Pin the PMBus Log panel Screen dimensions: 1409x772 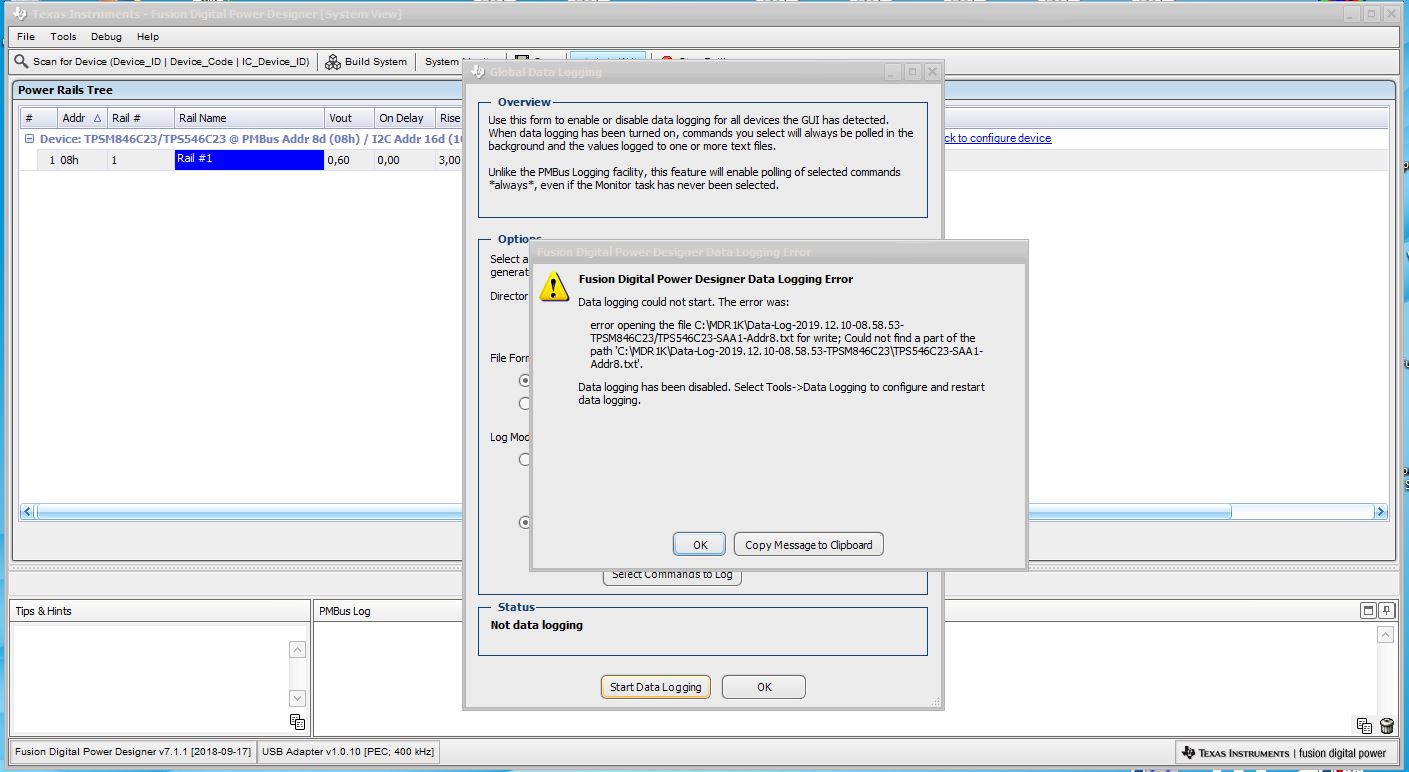[x=1386, y=610]
